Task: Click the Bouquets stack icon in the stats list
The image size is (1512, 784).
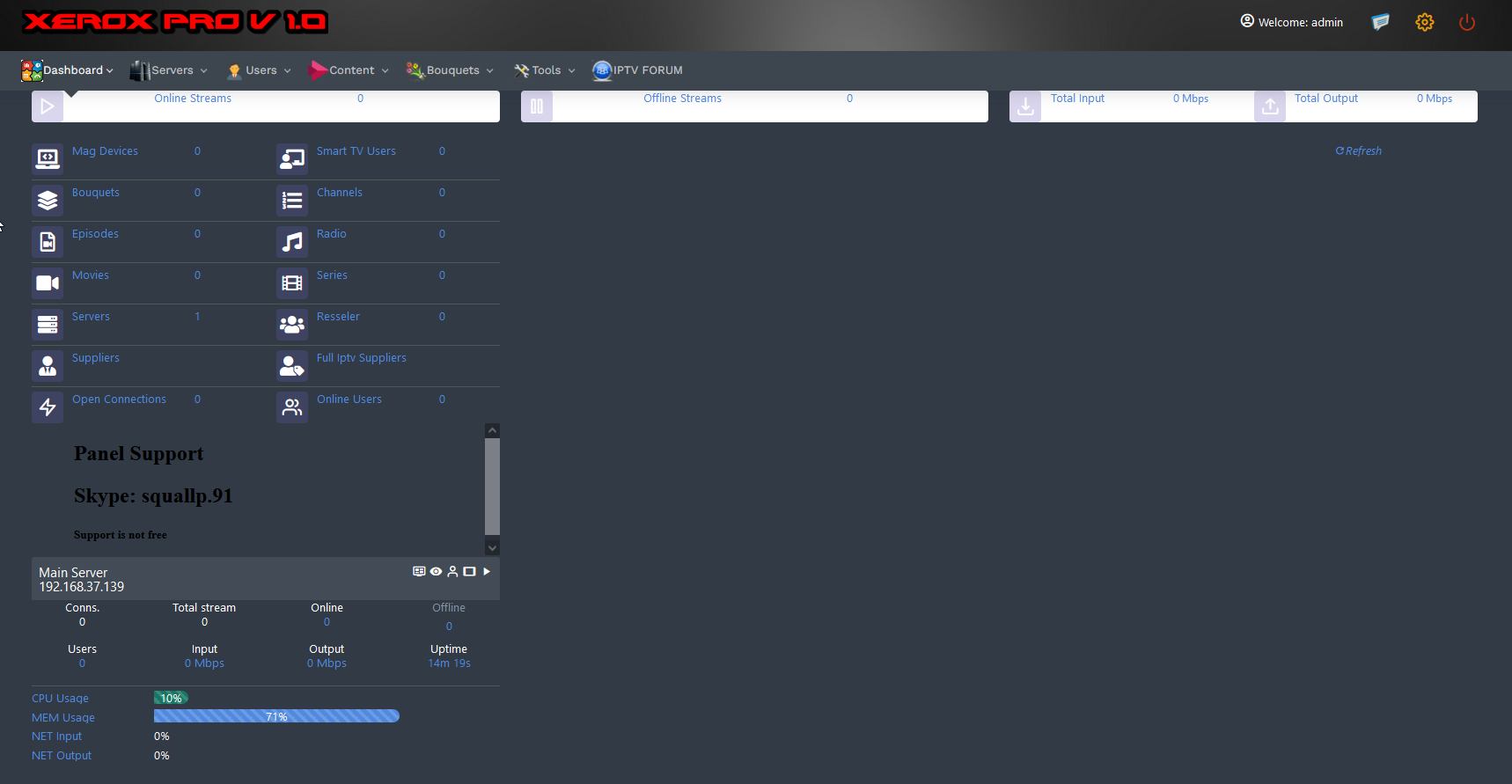Action: pyautogui.click(x=48, y=201)
